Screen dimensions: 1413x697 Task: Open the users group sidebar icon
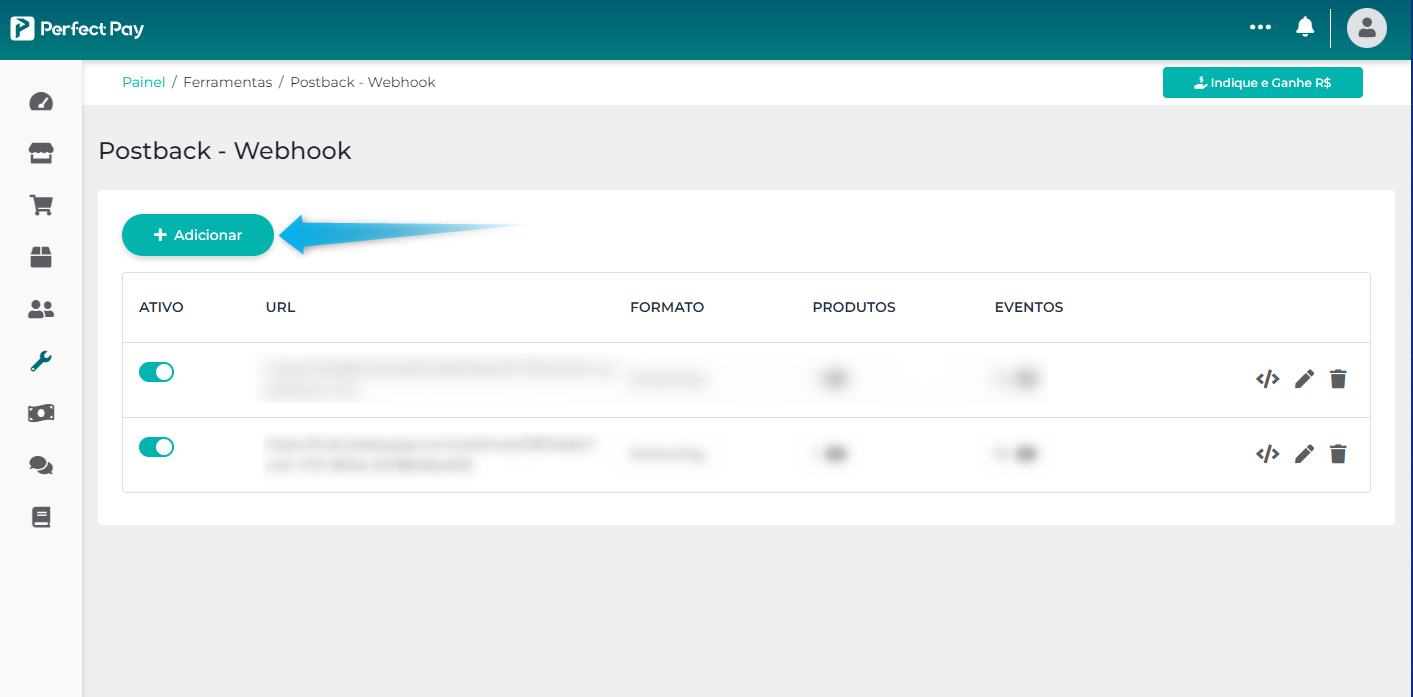coord(41,310)
